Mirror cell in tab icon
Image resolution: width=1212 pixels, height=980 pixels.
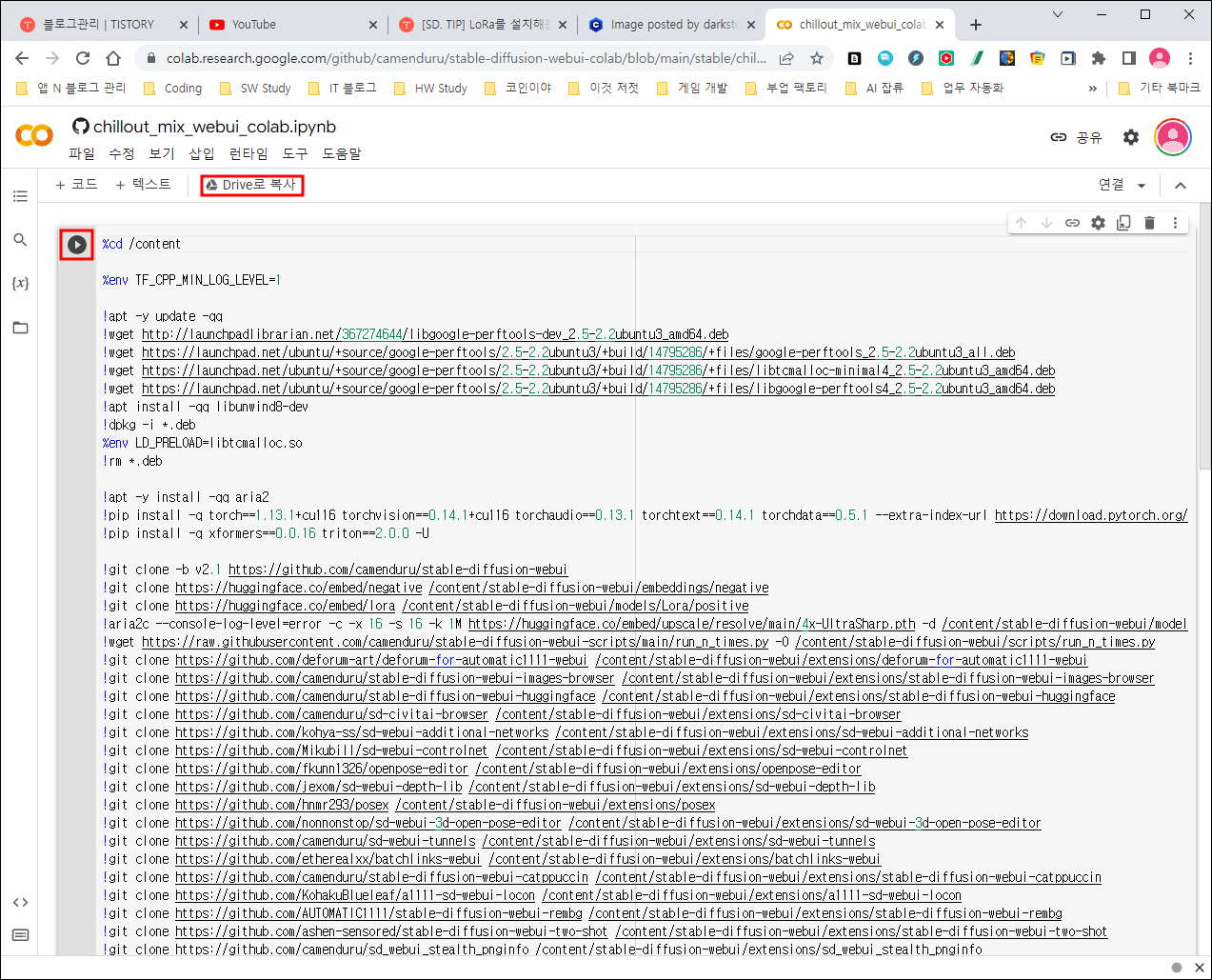1123,223
